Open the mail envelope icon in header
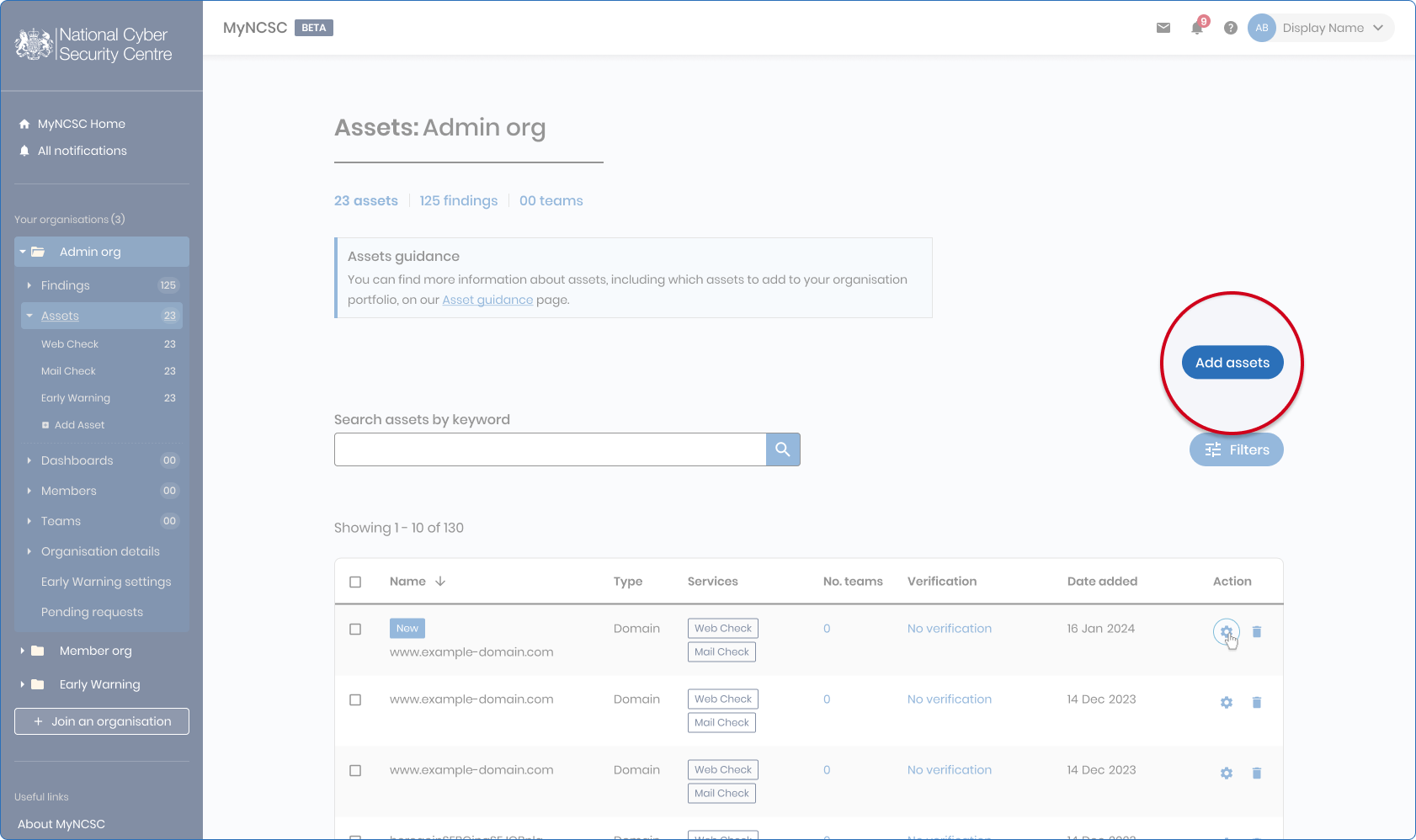Viewport: 1416px width, 840px height. [1163, 28]
